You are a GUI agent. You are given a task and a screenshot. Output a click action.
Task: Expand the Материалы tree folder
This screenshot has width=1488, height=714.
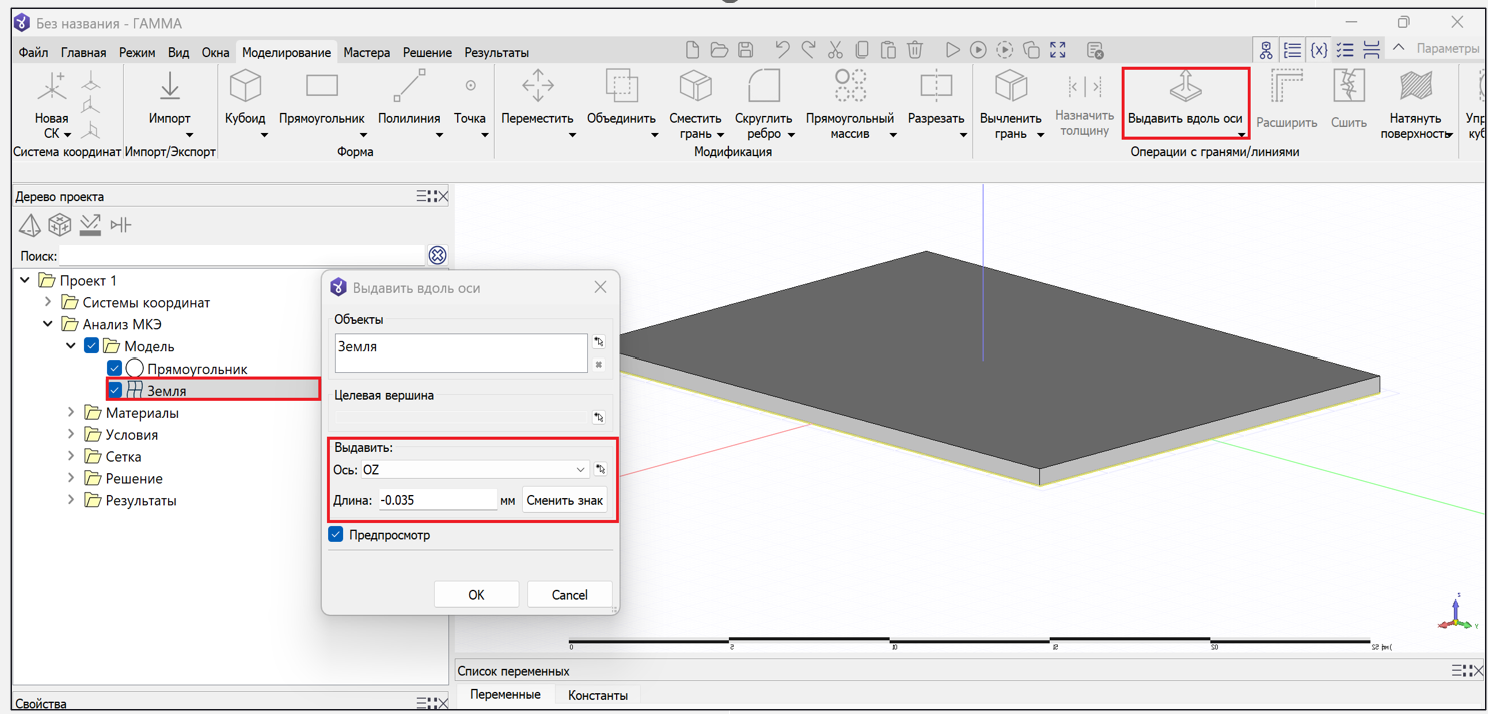[71, 413]
